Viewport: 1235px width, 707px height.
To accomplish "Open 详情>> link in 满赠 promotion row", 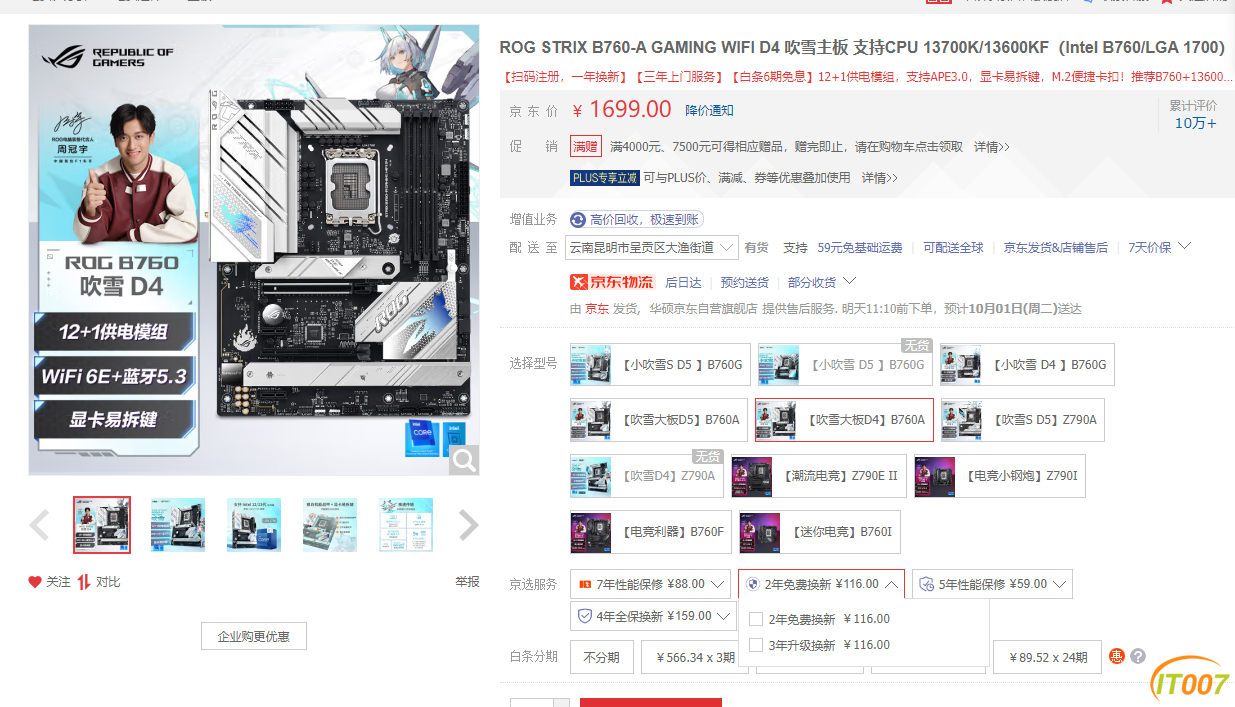I will click(x=992, y=146).
